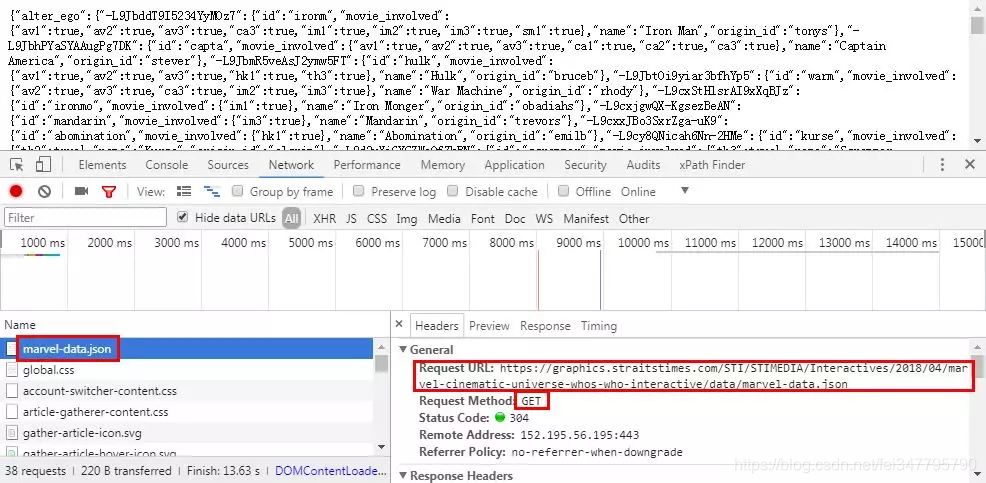
Task: Open the Response detail tab
Action: click(545, 326)
